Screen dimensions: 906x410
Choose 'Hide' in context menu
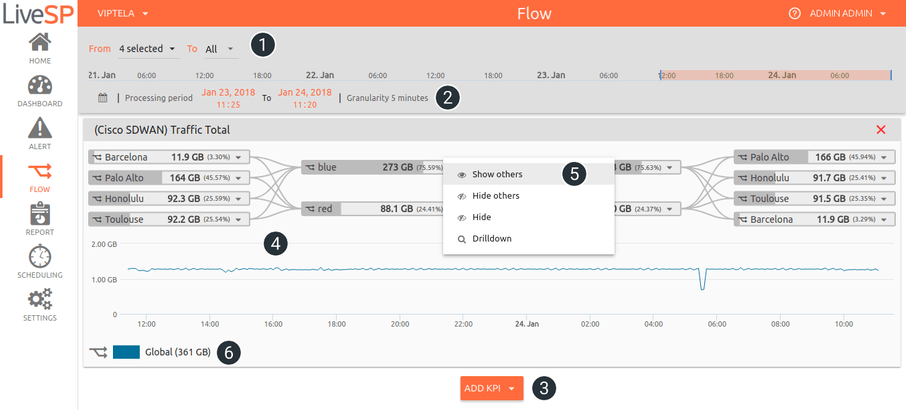[528, 217]
